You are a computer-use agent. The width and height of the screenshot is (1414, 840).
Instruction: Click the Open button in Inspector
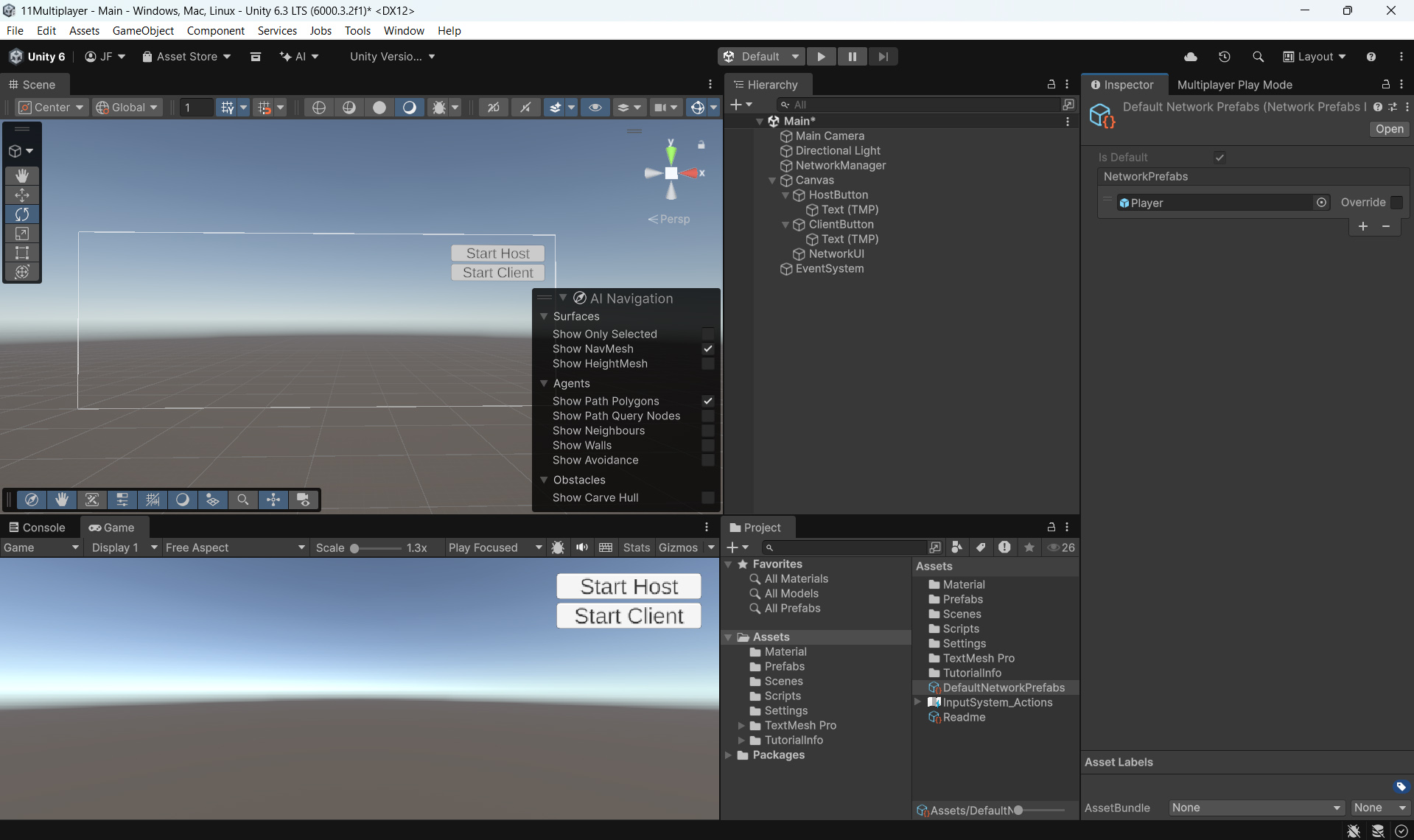click(x=1389, y=129)
